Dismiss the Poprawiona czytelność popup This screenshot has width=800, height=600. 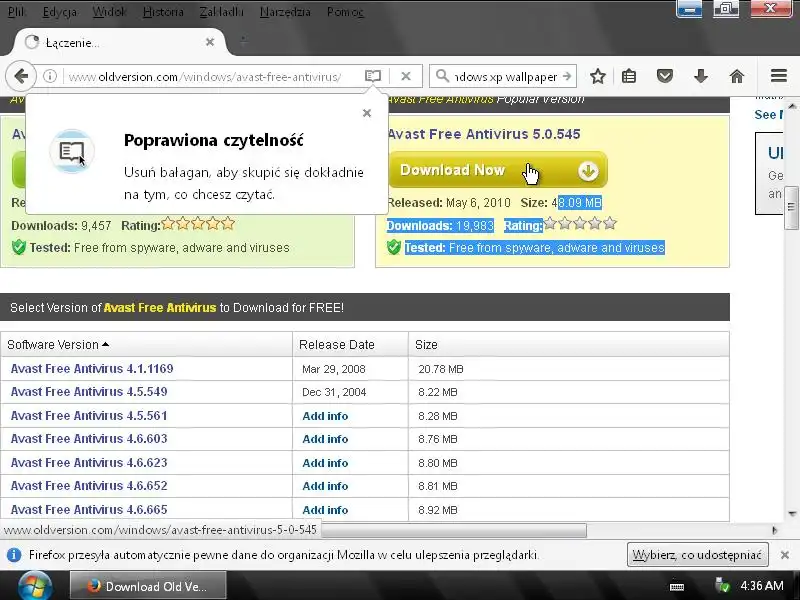tap(367, 113)
